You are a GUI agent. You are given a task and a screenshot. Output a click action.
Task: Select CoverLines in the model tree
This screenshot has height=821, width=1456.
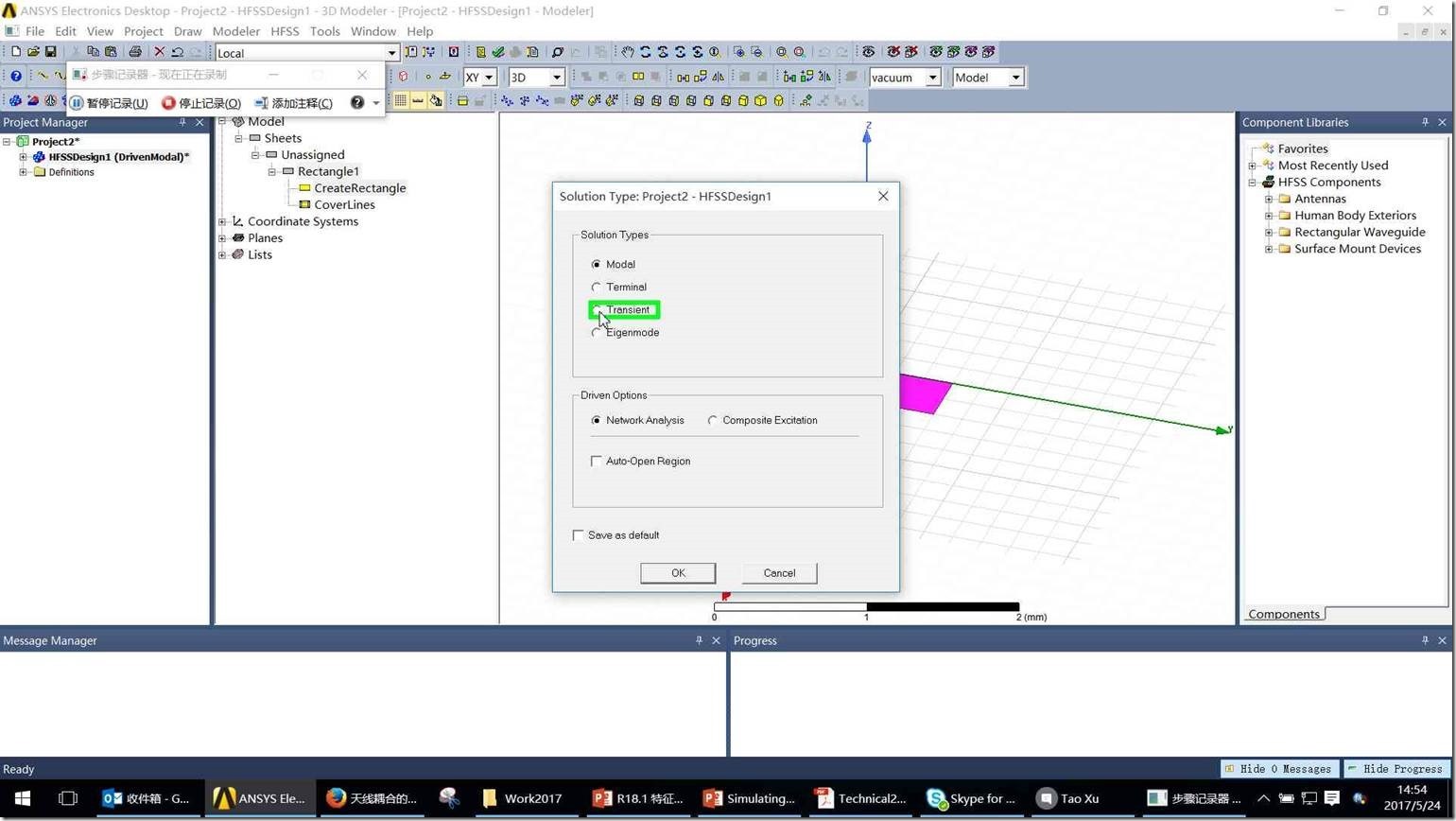[x=344, y=204]
